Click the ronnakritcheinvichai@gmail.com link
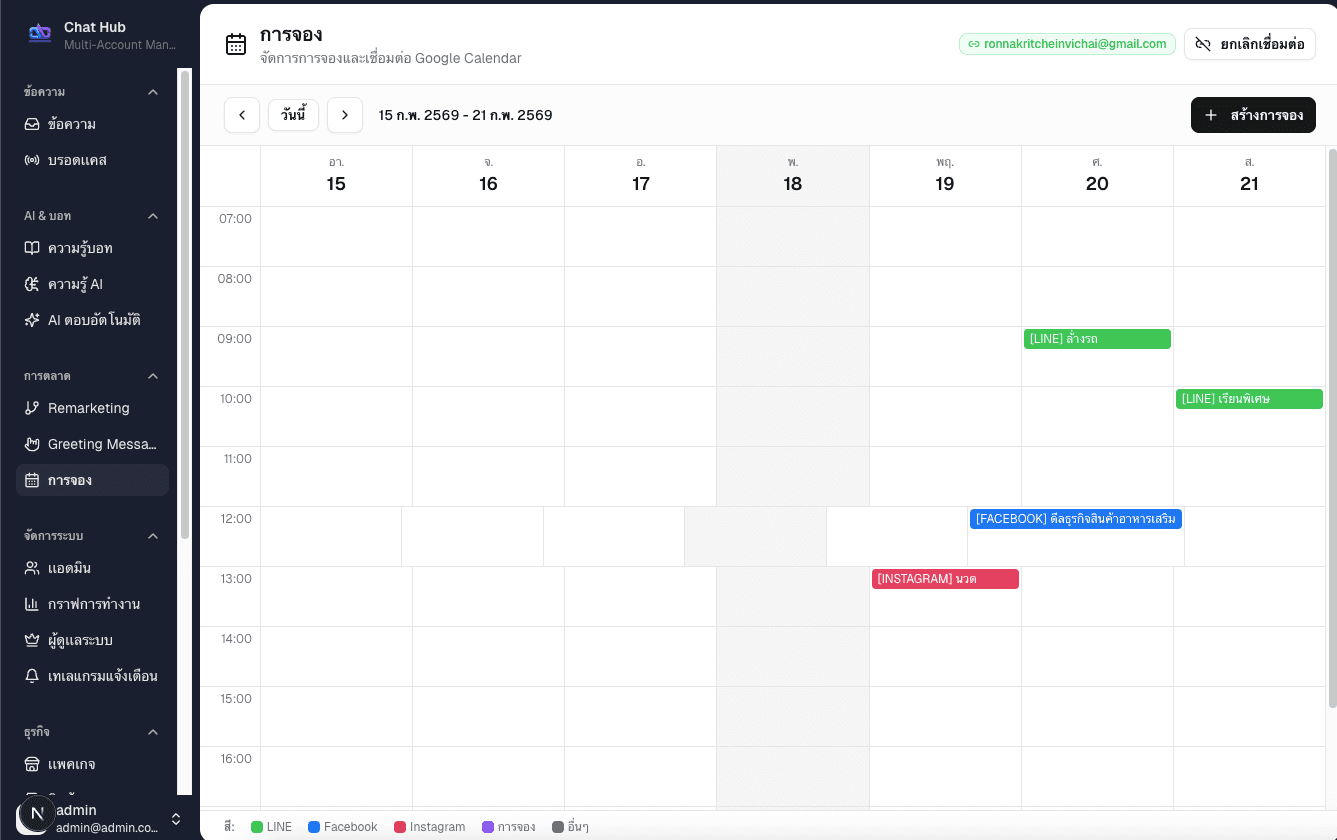 click(x=1067, y=44)
